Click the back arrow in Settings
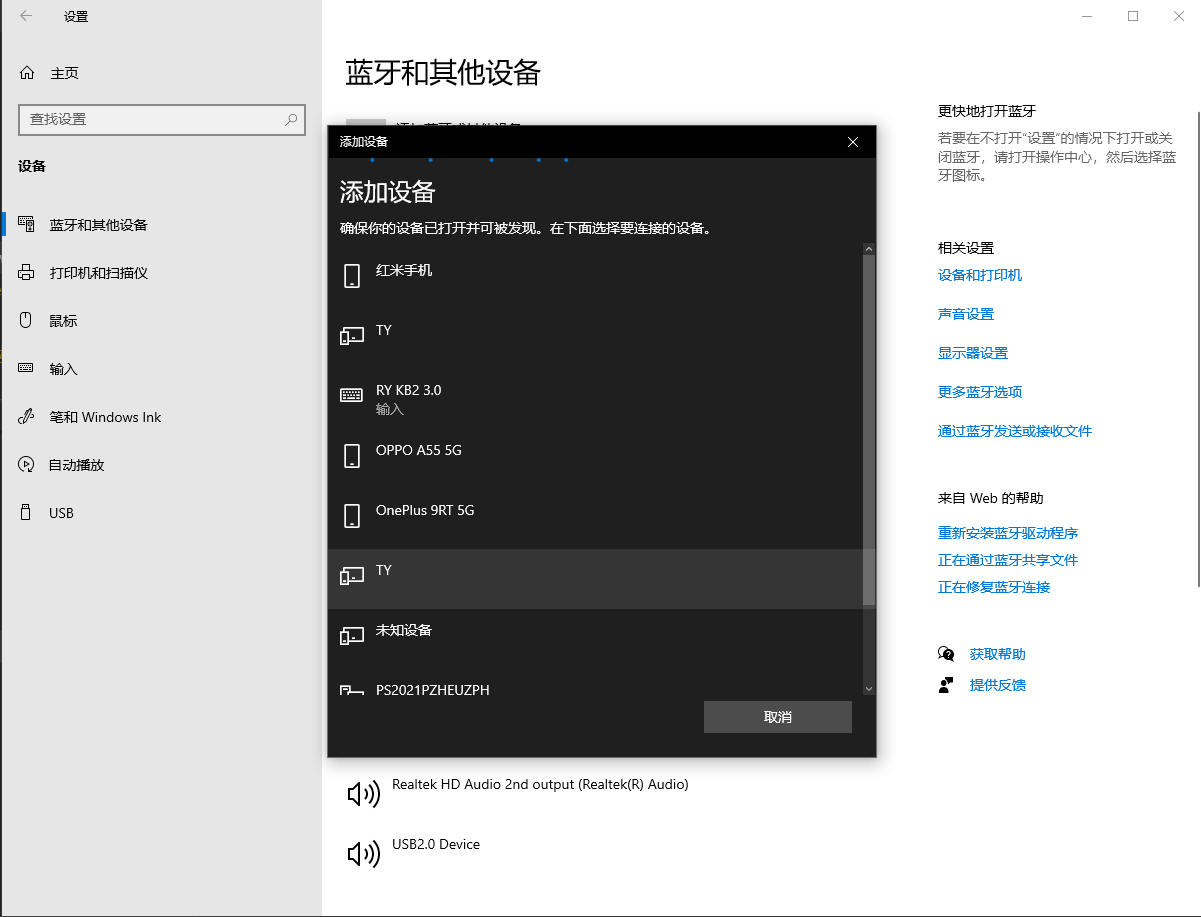1201x917 pixels. point(24,16)
